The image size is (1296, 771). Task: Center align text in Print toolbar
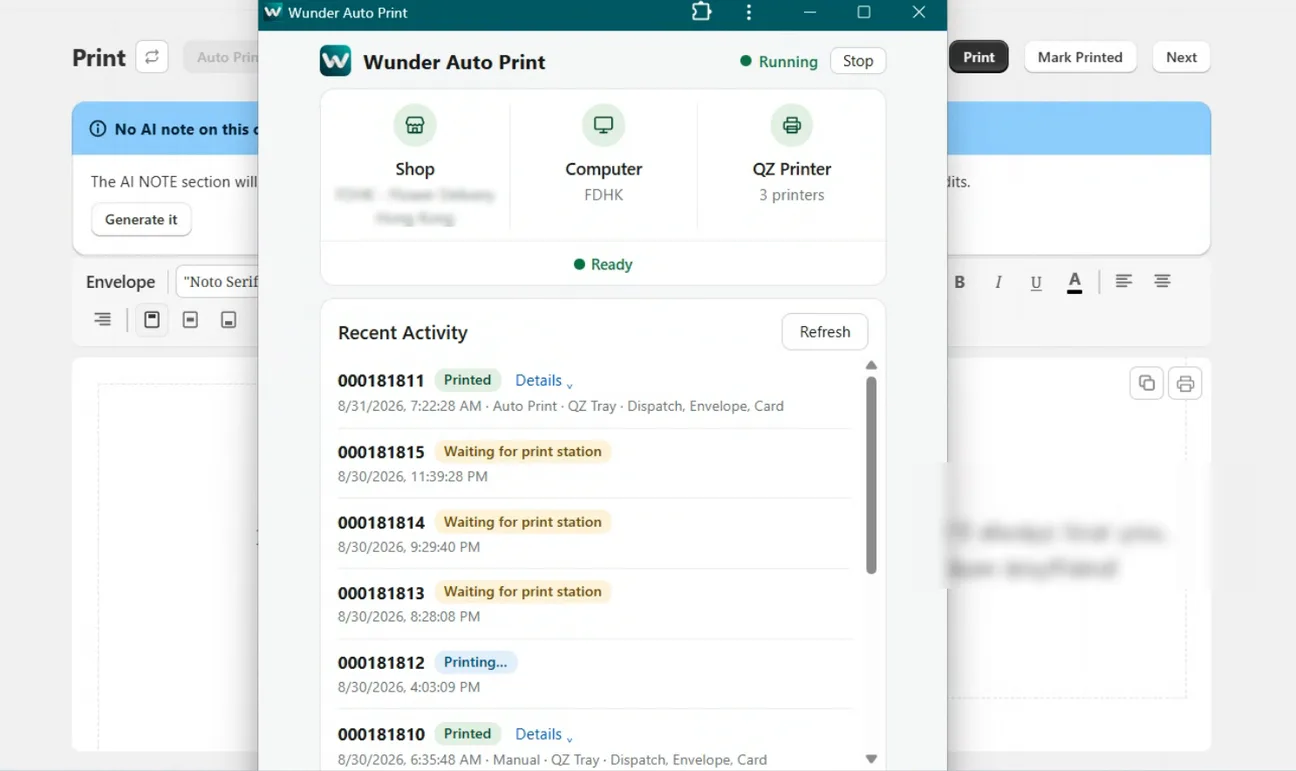[x=1162, y=282]
